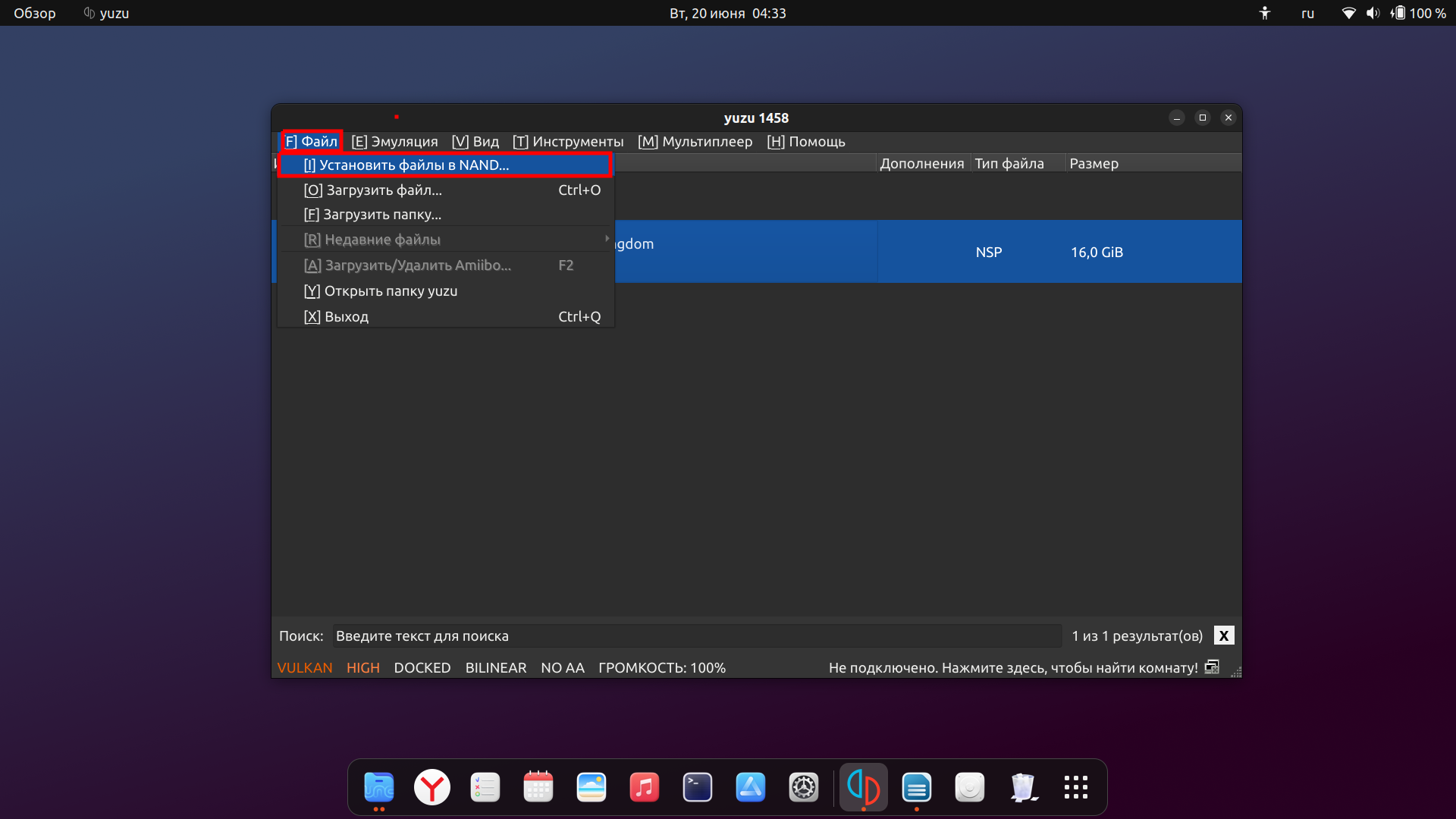The image size is (1456, 819).
Task: Sort by the Дополнения column header
Action: [922, 163]
